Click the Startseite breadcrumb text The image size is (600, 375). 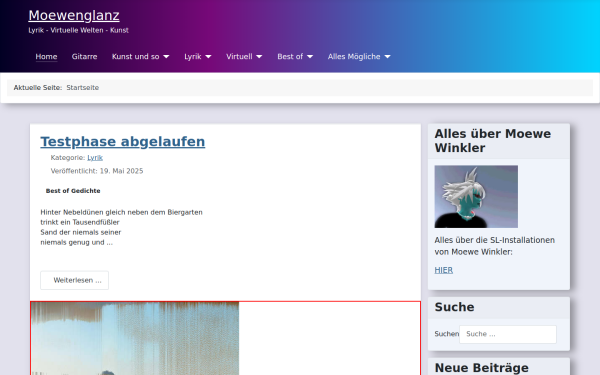(83, 88)
